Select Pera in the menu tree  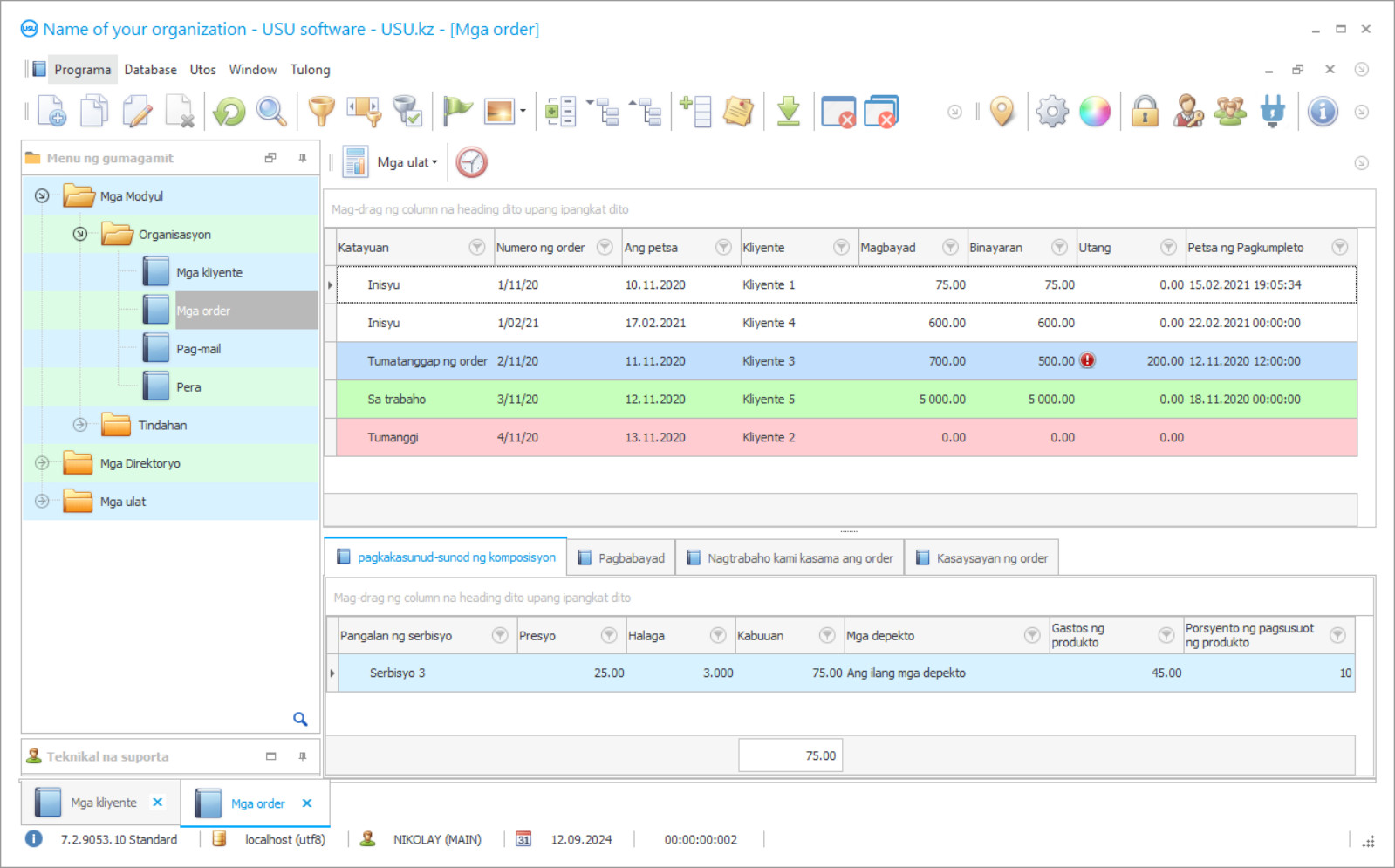pyautogui.click(x=188, y=387)
